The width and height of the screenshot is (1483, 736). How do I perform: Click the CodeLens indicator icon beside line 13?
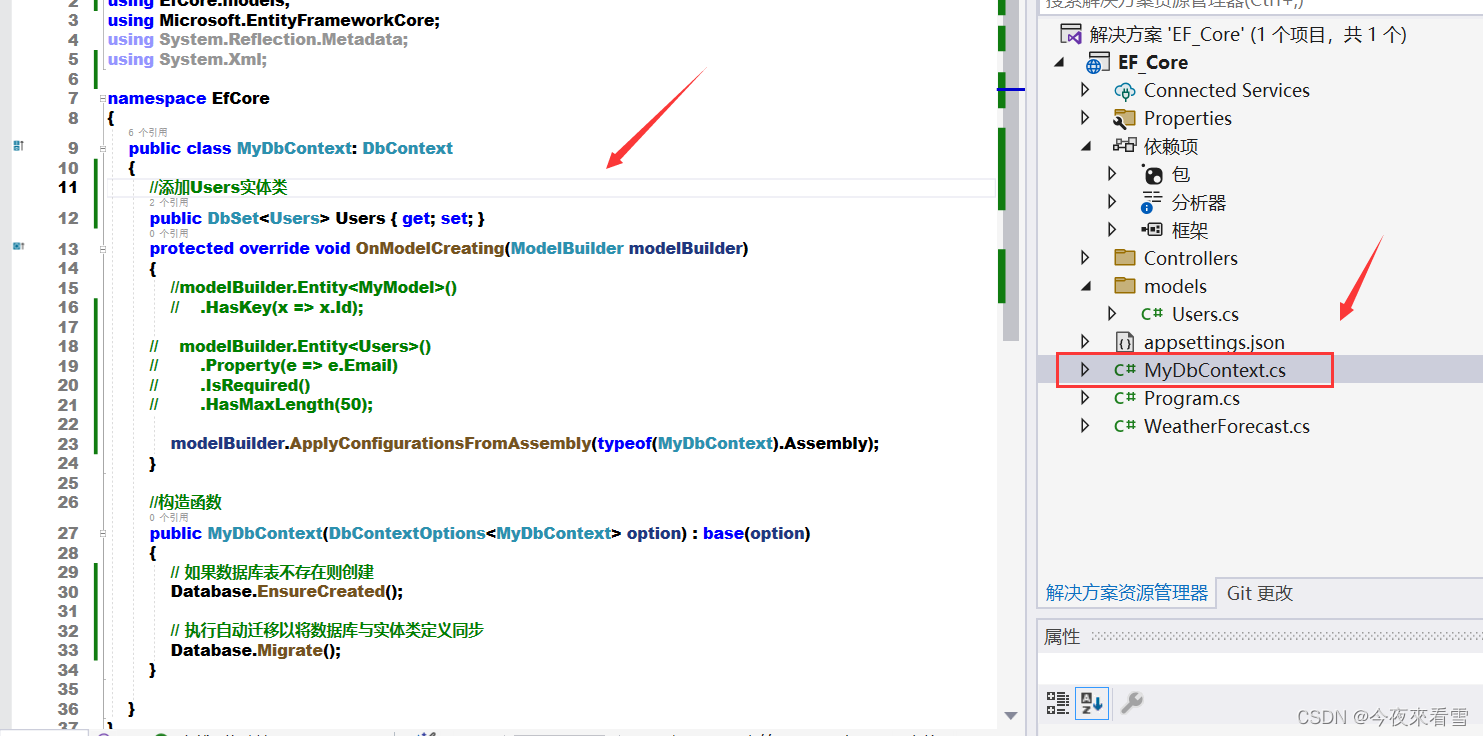[x=18, y=247]
